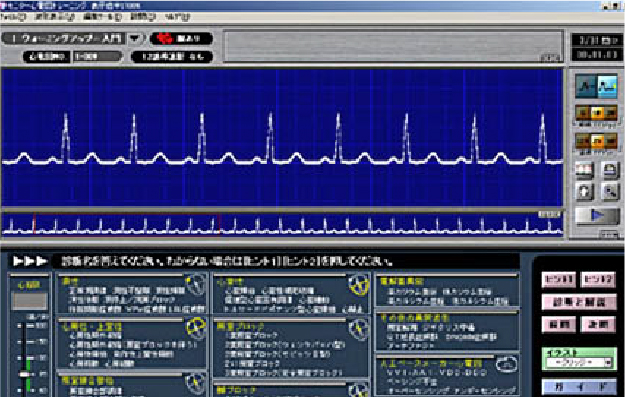625x397 pixels.
Task: Click the white triple-arrow prompt icon
Action: point(30,261)
